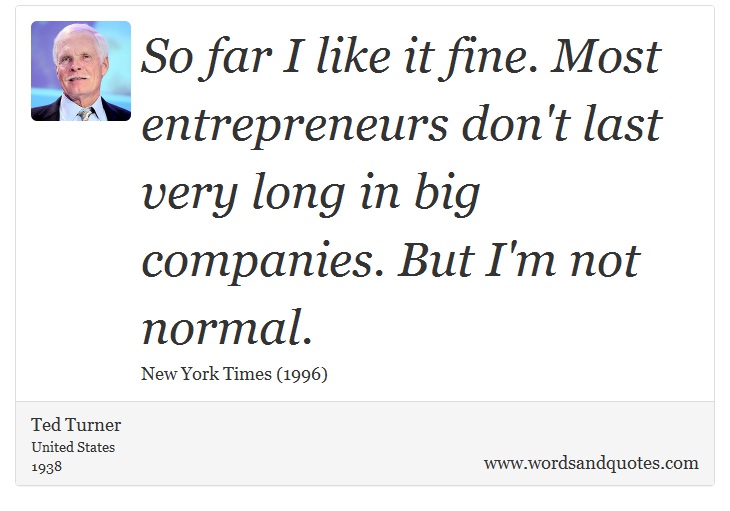This screenshot has width=730, height=511.
Task: Click the word 'States' under the author name
Action: pos(95,447)
